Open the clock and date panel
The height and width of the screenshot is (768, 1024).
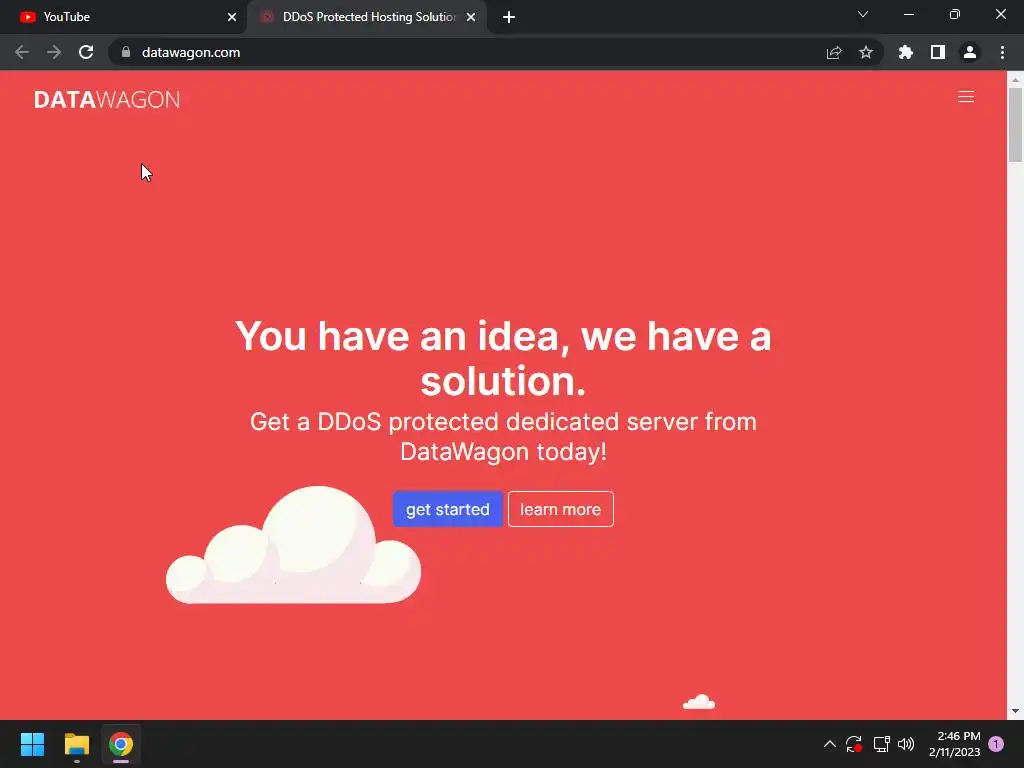[955, 744]
